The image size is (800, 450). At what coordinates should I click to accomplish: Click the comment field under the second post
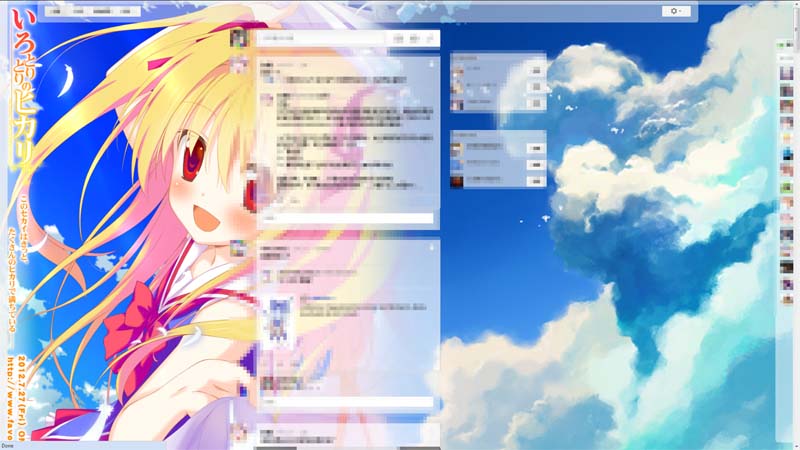[347, 402]
